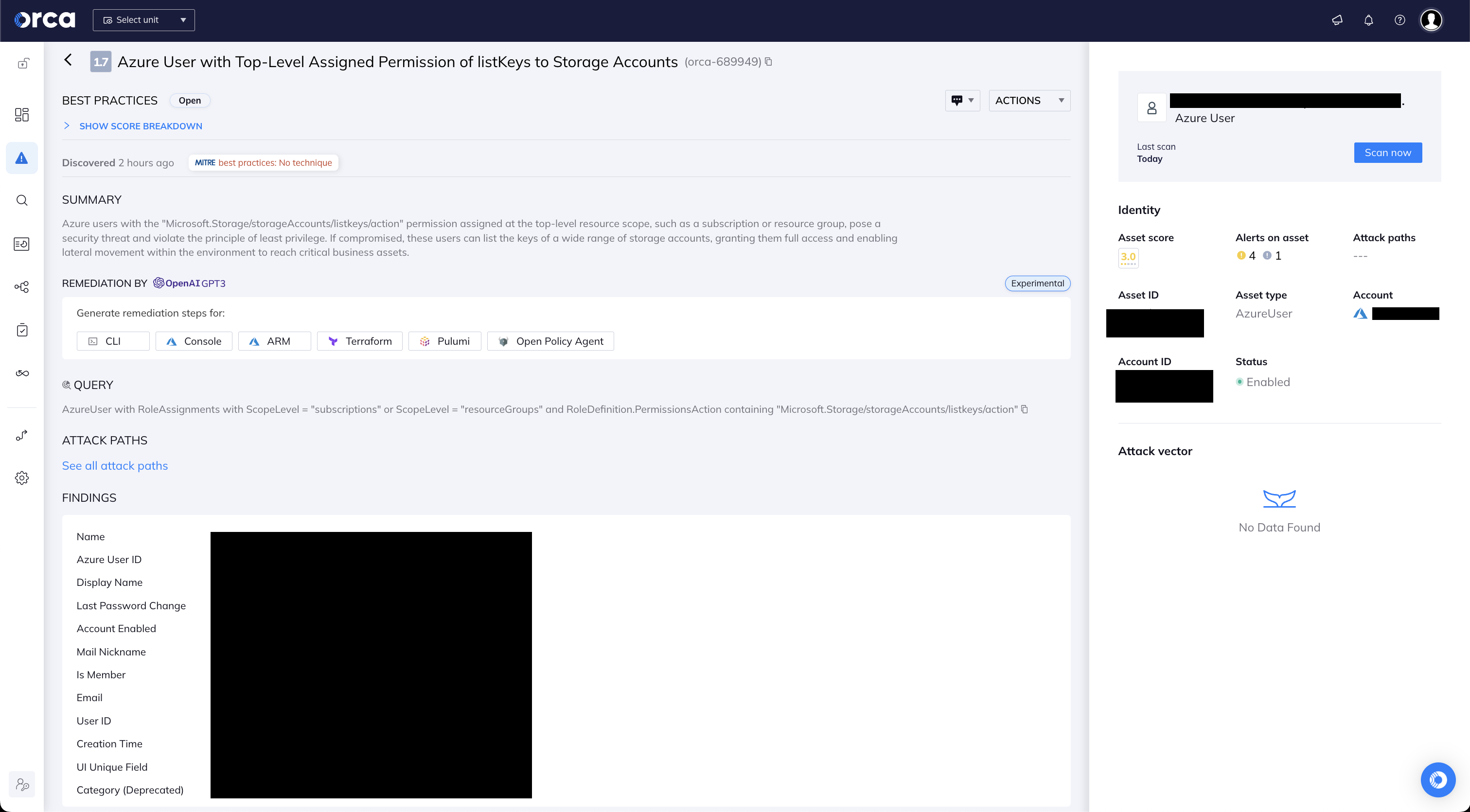The width and height of the screenshot is (1470, 812).
Task: Open Search from the left sidebar
Action: tap(22, 200)
